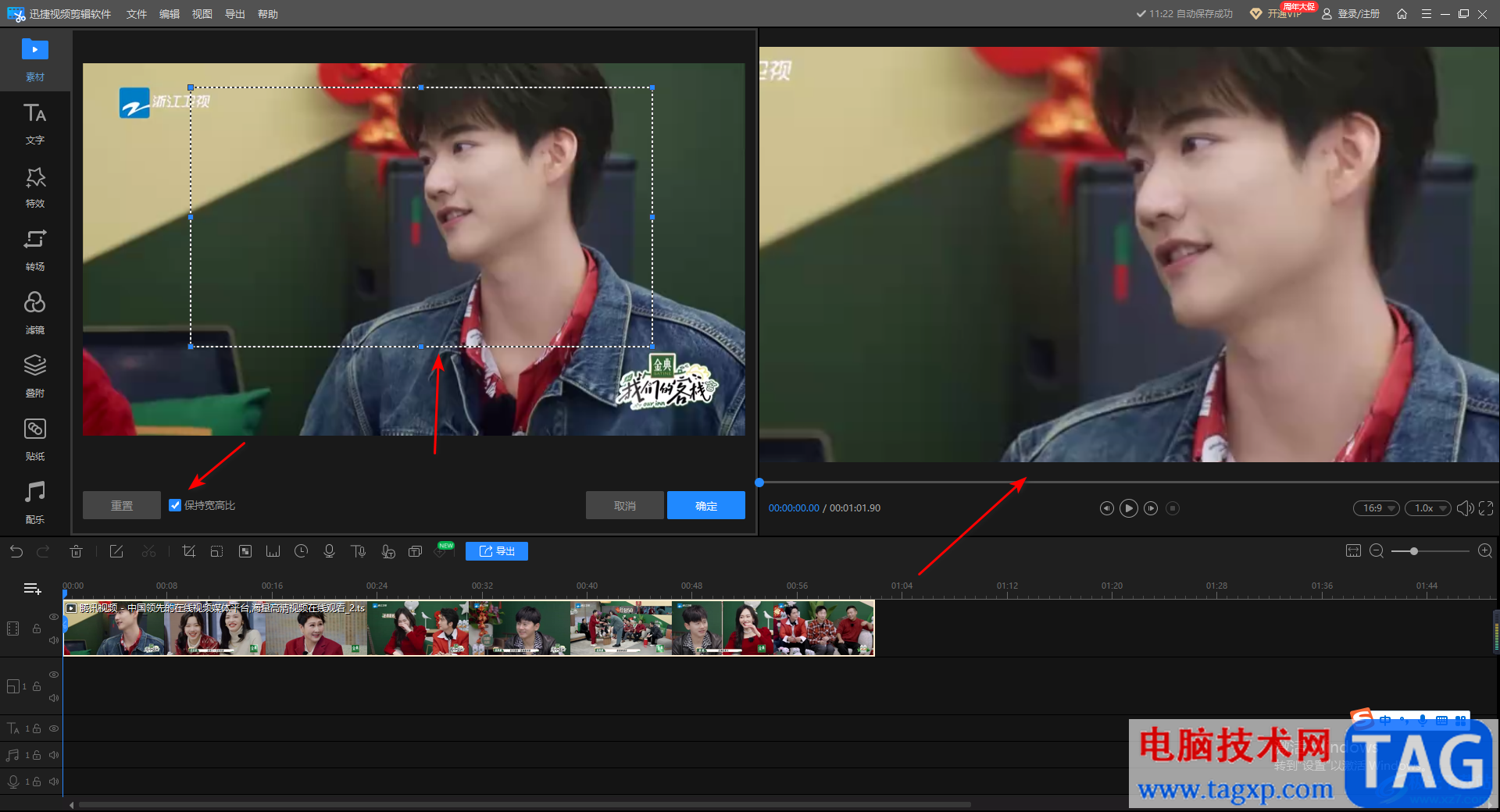Screen dimensions: 1500x812
Task: Click the mosaic tool icon
Action: click(245, 552)
